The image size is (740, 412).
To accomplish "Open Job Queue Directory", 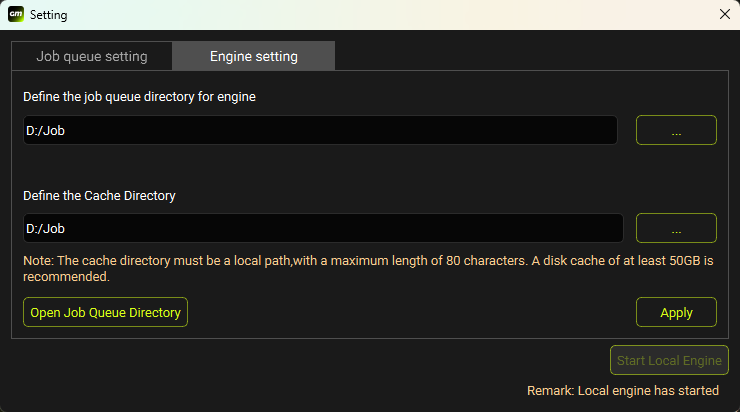I will (x=105, y=312).
